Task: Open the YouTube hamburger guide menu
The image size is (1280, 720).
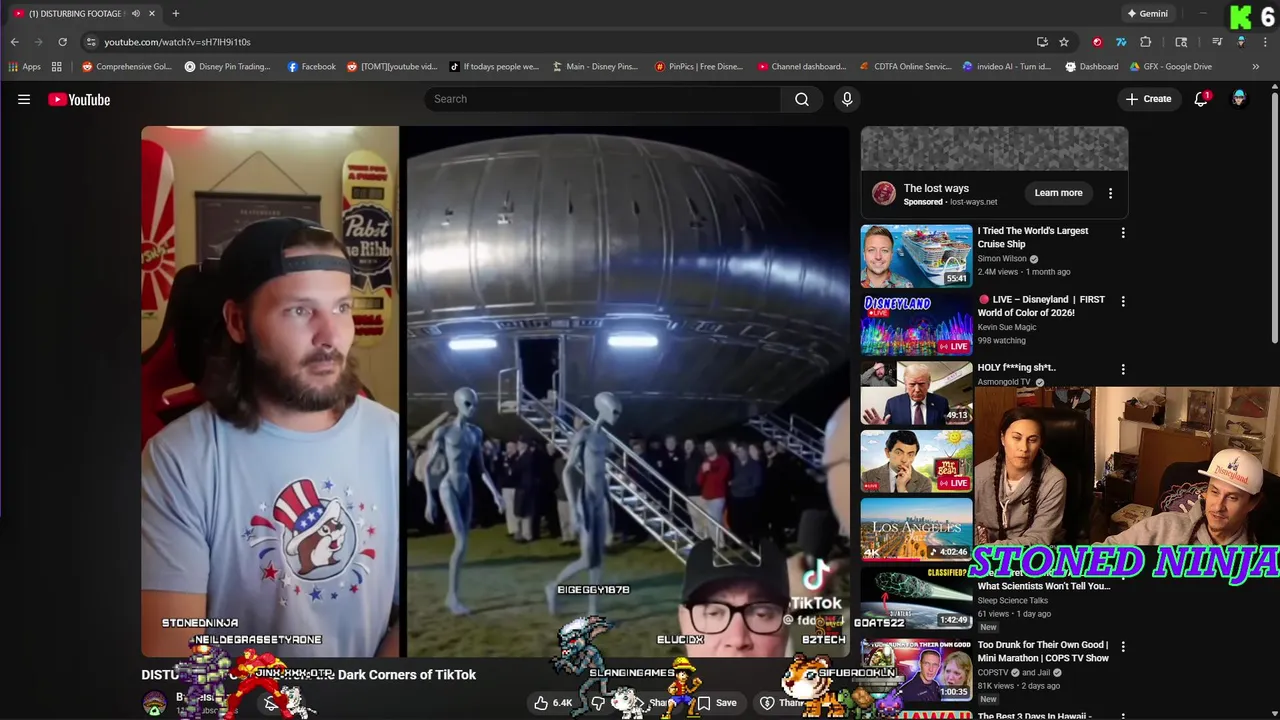Action: pos(24,99)
